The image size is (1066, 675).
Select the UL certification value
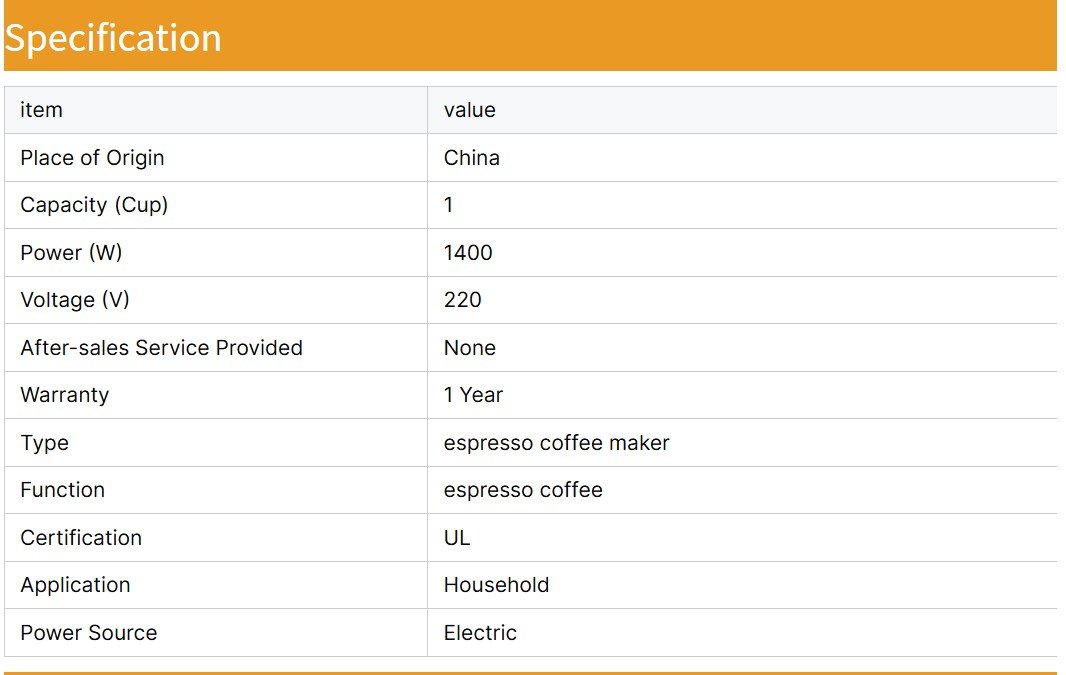click(457, 538)
